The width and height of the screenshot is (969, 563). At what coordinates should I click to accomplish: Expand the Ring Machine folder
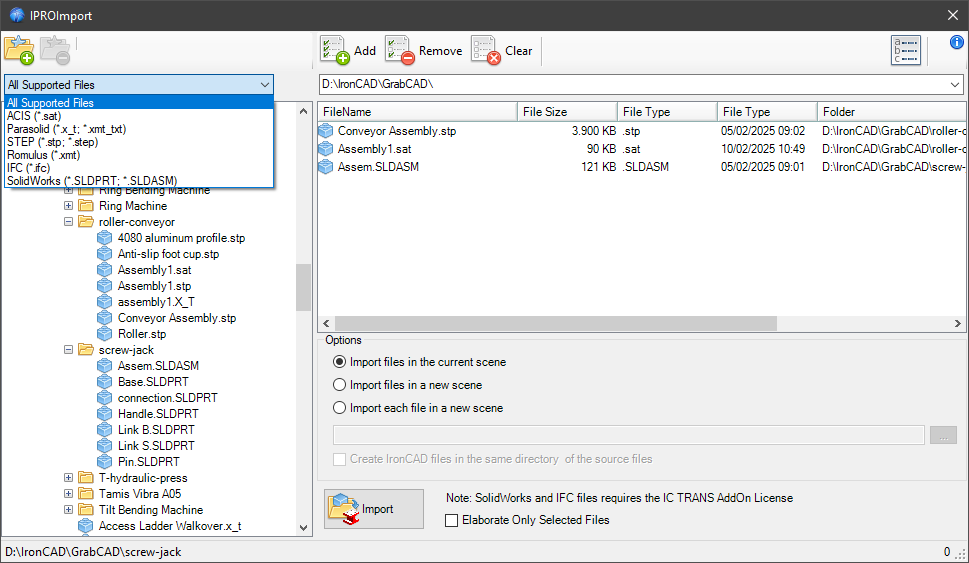[69, 206]
